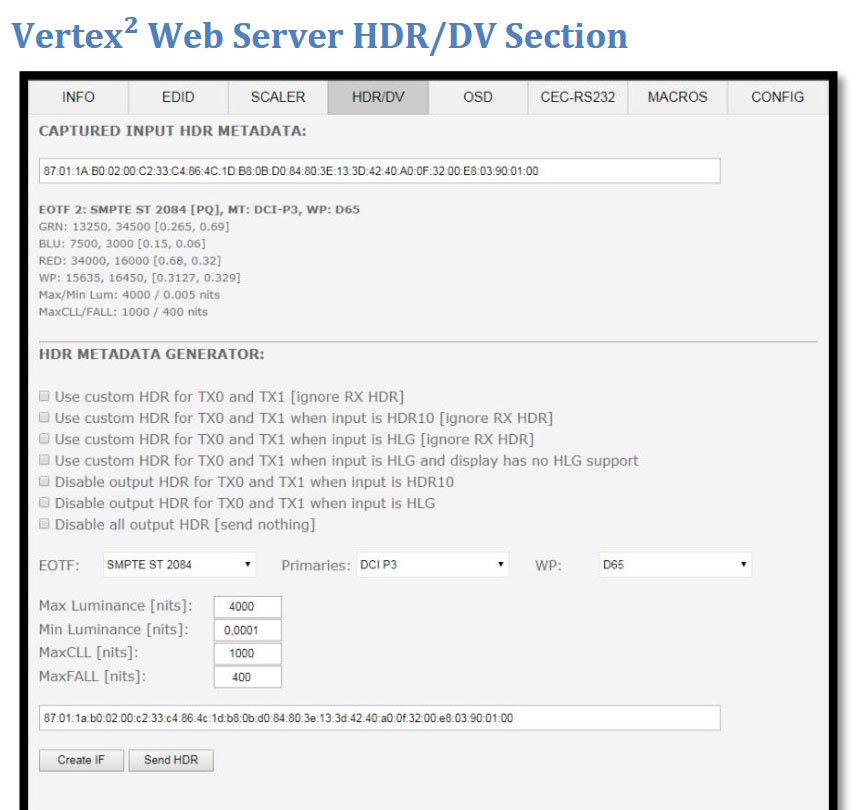Switch to the OSD tab
The image size is (864, 810).
point(477,97)
